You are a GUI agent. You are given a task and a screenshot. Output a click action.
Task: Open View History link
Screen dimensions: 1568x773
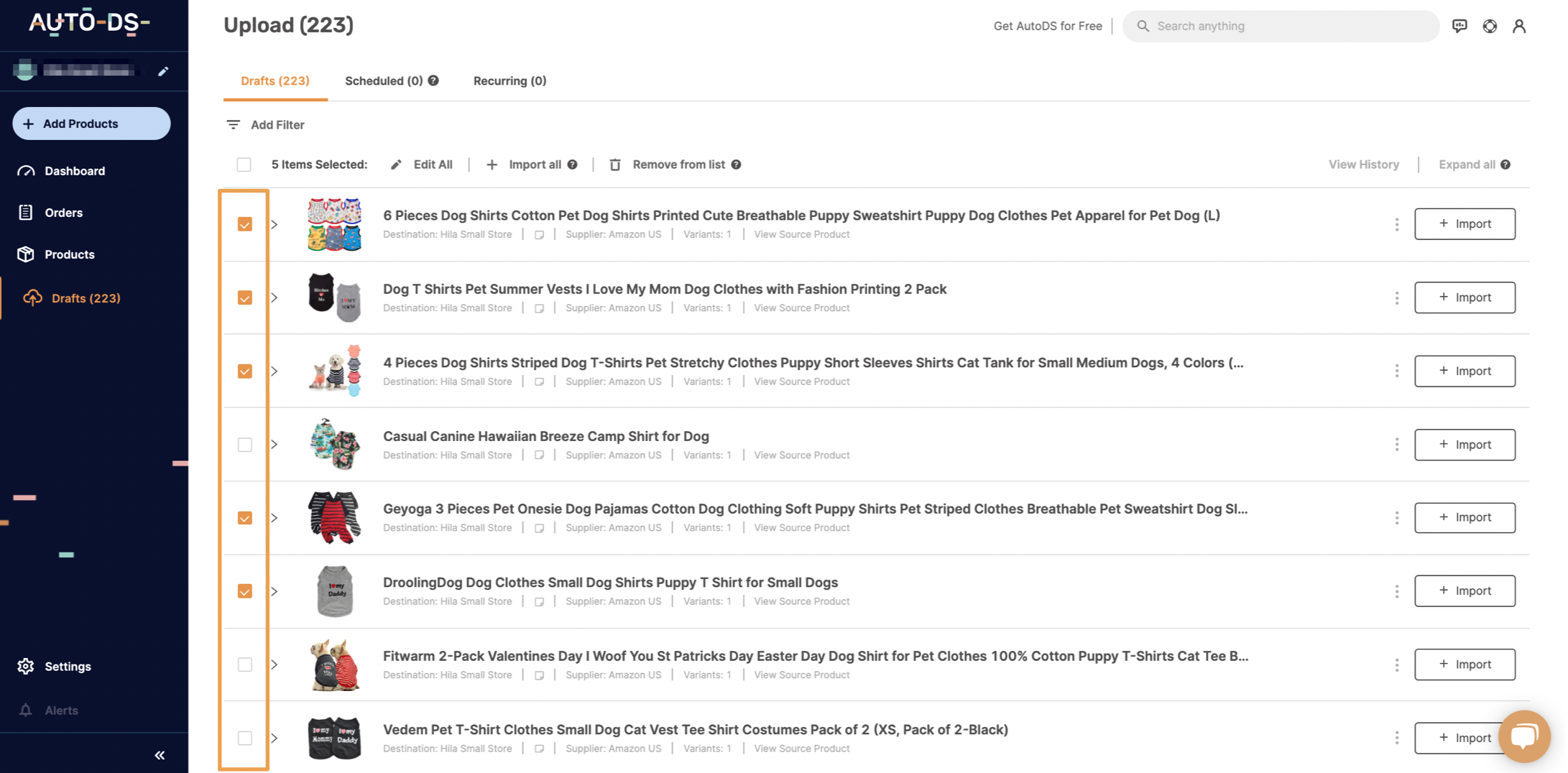1363,165
